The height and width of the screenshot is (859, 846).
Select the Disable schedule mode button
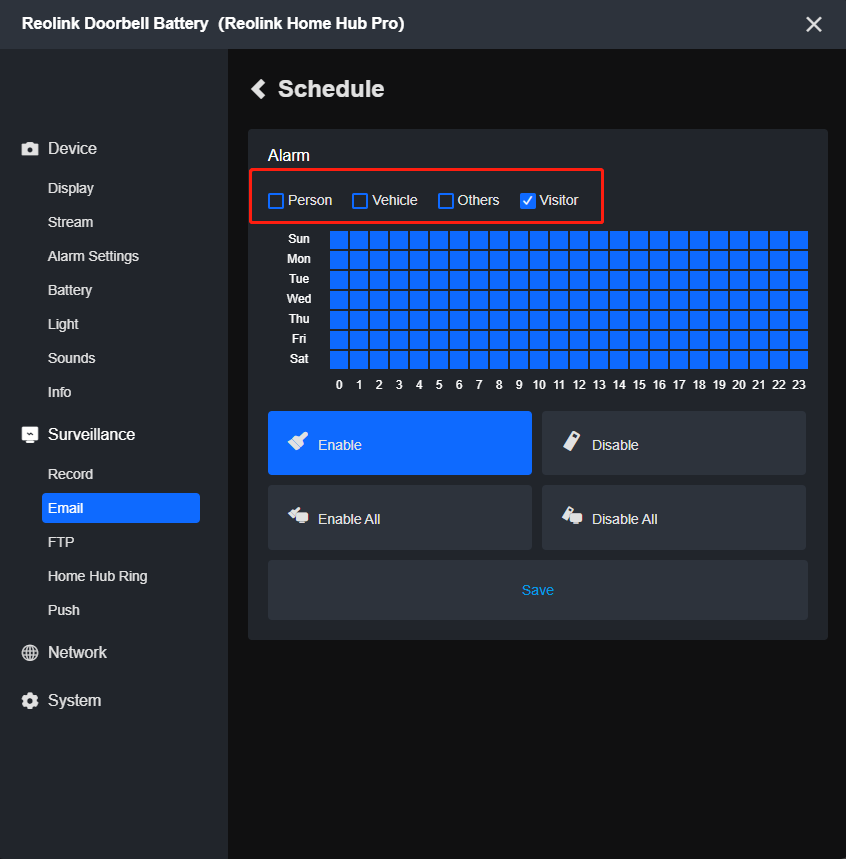coord(674,443)
